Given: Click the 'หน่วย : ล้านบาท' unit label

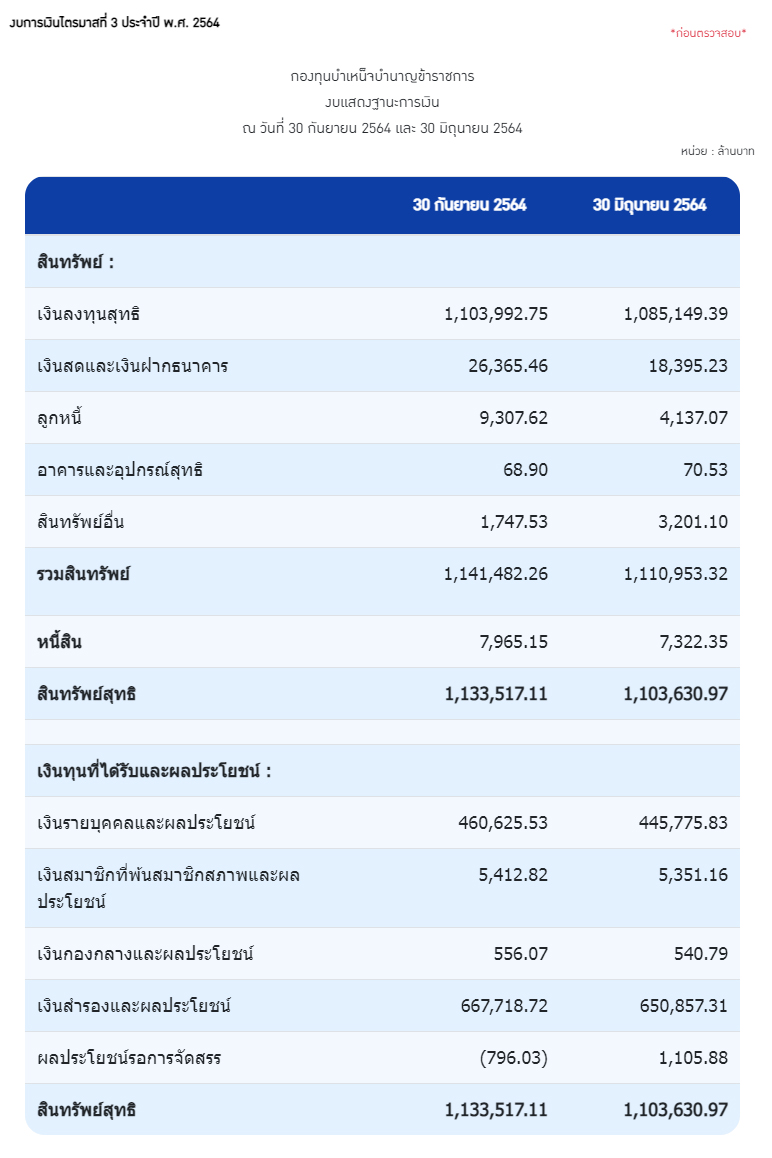Looking at the screenshot, I should [717, 151].
